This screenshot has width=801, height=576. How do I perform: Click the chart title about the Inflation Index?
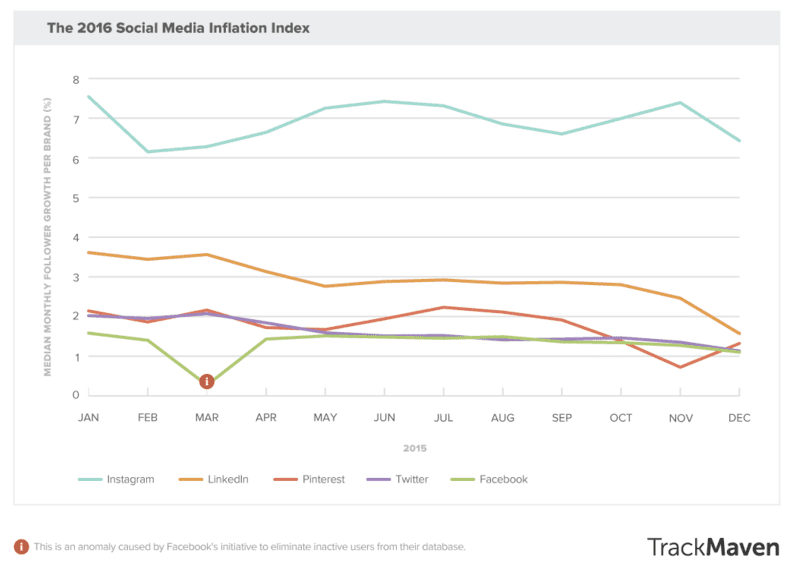[178, 28]
